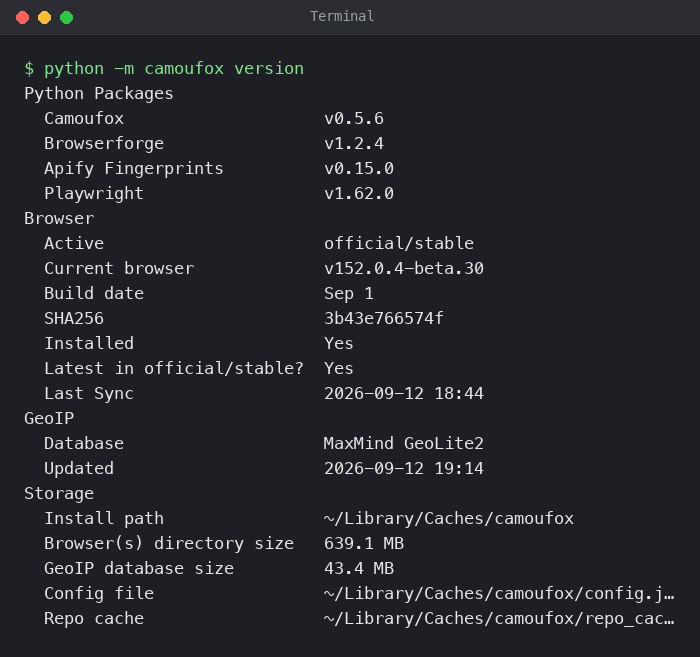Click the 'Active' label under Browser
Screen dimensions: 700x657
click(x=74, y=244)
